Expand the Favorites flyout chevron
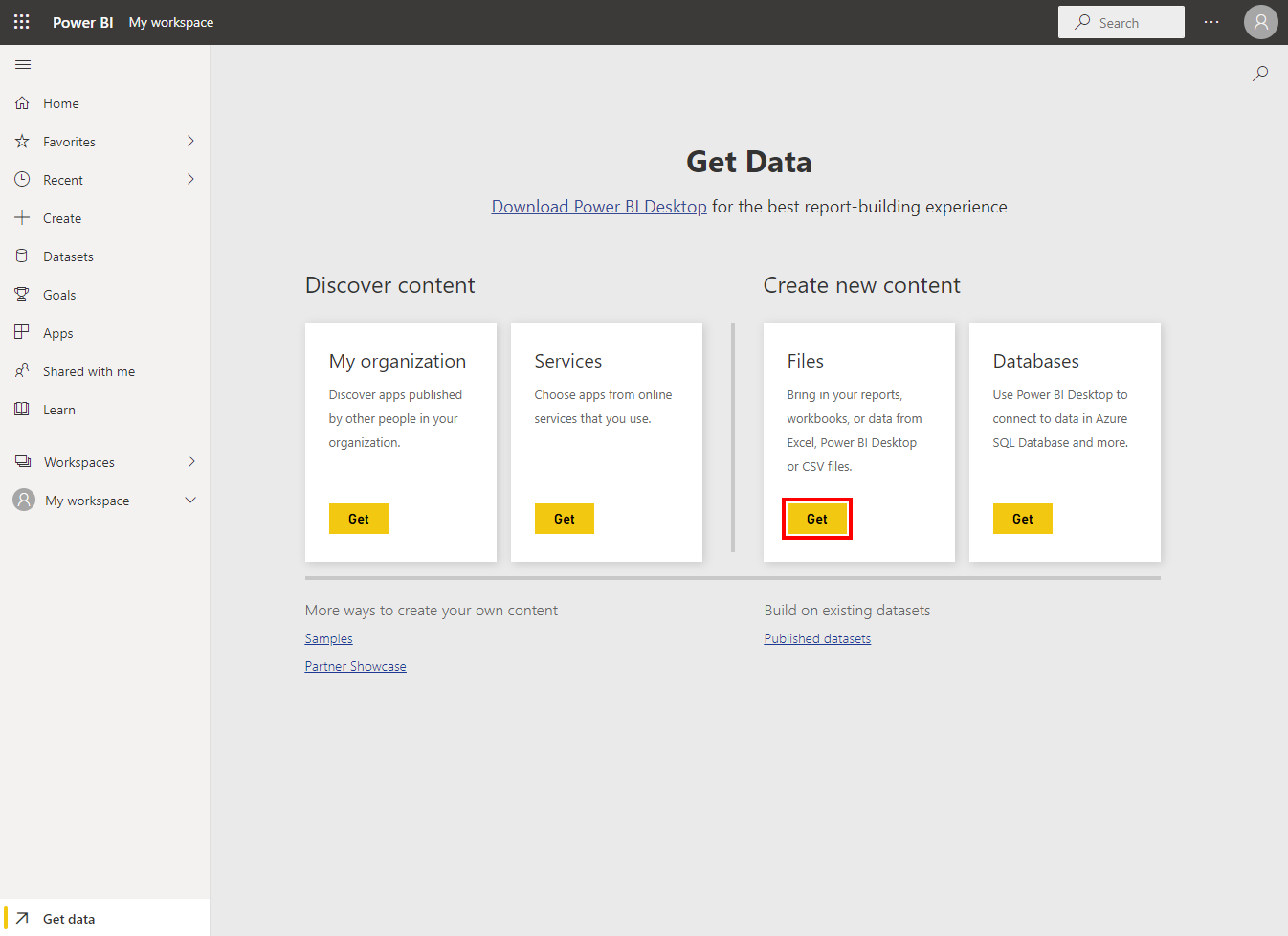This screenshot has height=936, width=1288. [190, 142]
